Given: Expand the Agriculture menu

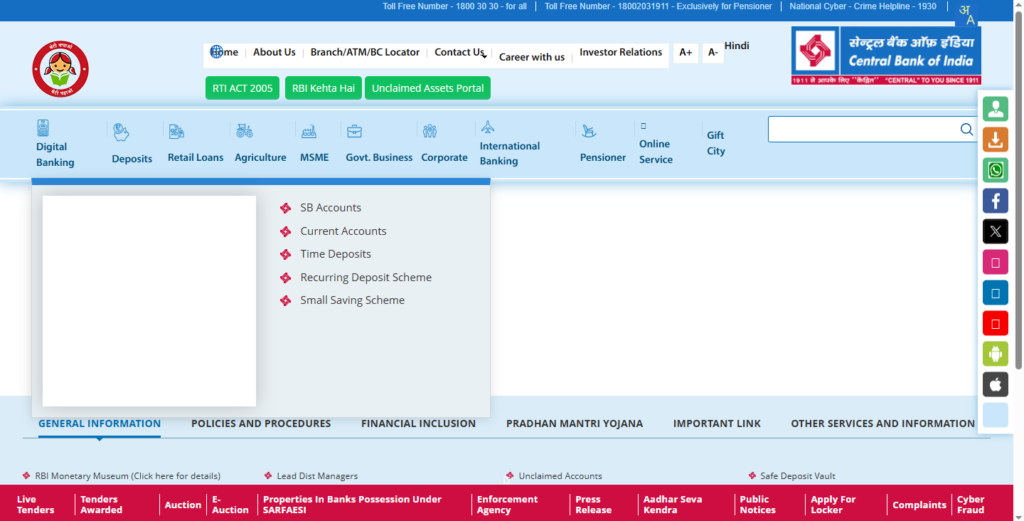Looking at the screenshot, I should click(x=261, y=157).
